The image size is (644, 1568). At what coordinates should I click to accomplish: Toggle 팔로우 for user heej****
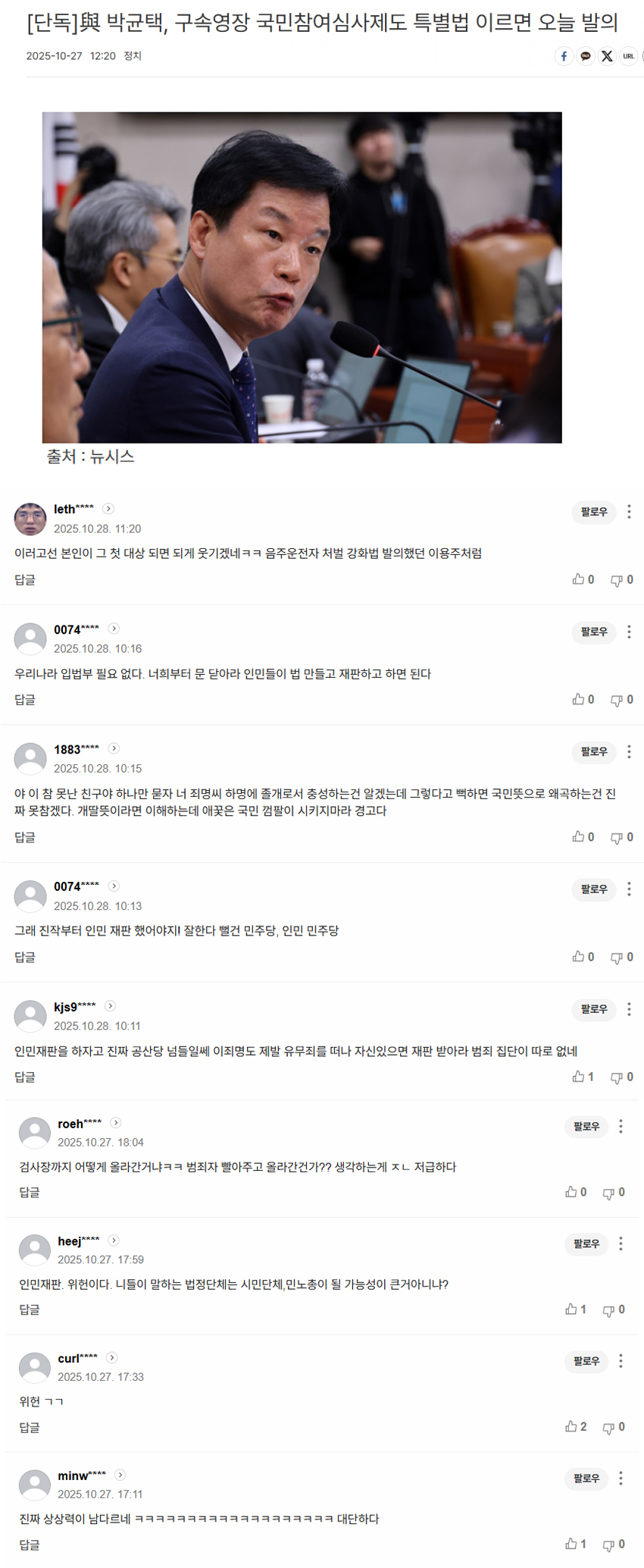pos(586,1243)
